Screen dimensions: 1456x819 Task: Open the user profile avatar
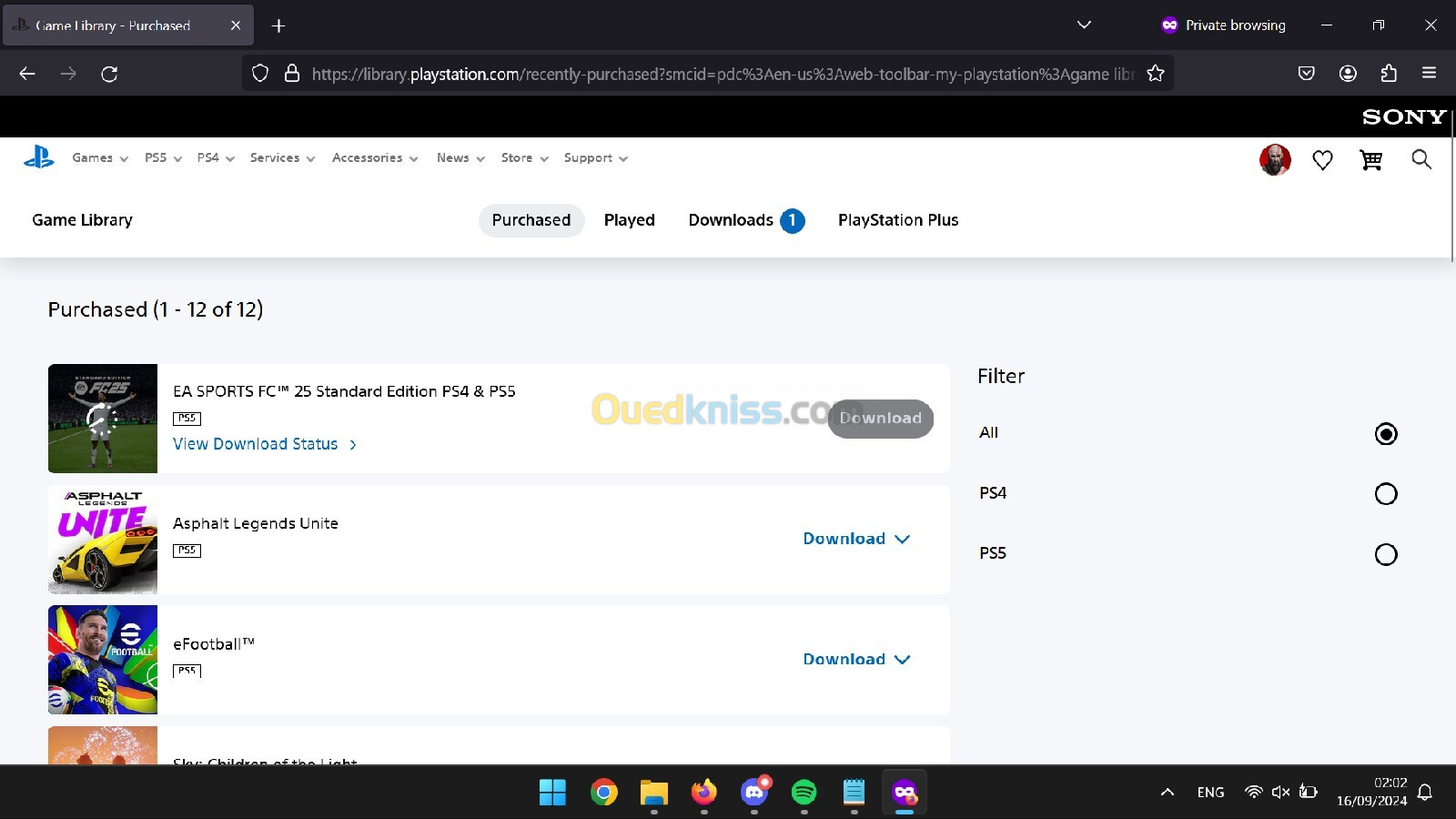pos(1275,160)
